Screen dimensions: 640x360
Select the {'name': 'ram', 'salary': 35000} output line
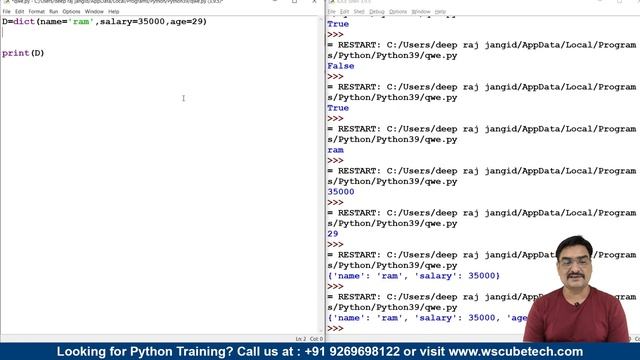[413, 276]
